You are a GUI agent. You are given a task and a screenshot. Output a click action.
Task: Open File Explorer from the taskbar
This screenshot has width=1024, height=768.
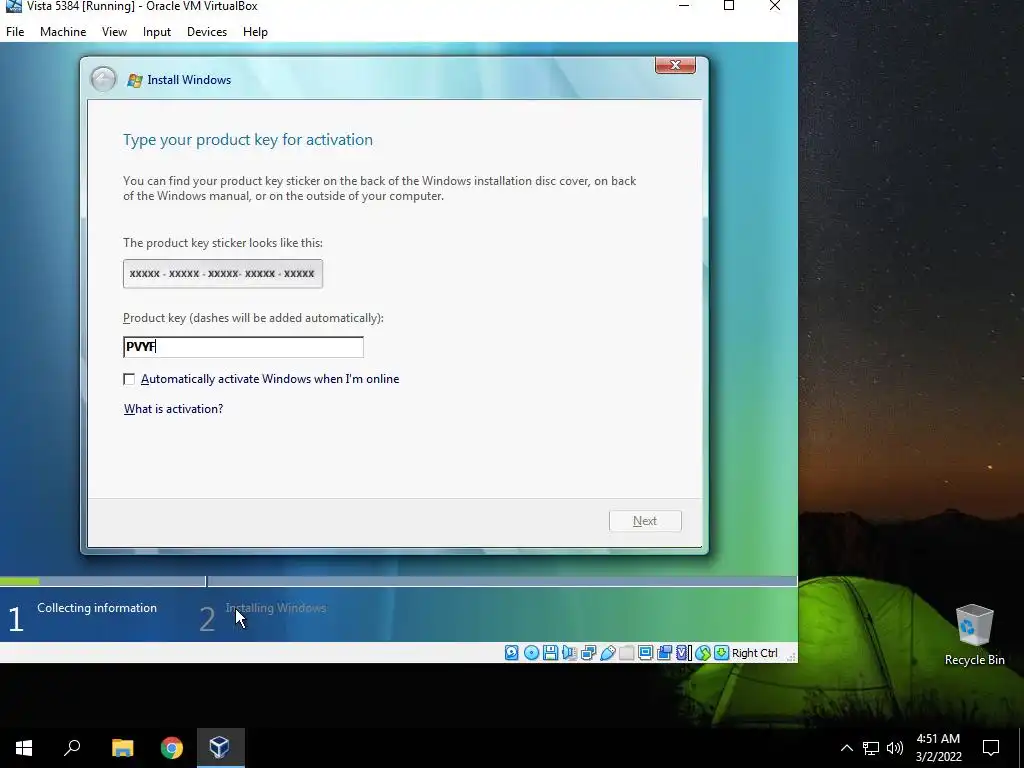point(122,748)
